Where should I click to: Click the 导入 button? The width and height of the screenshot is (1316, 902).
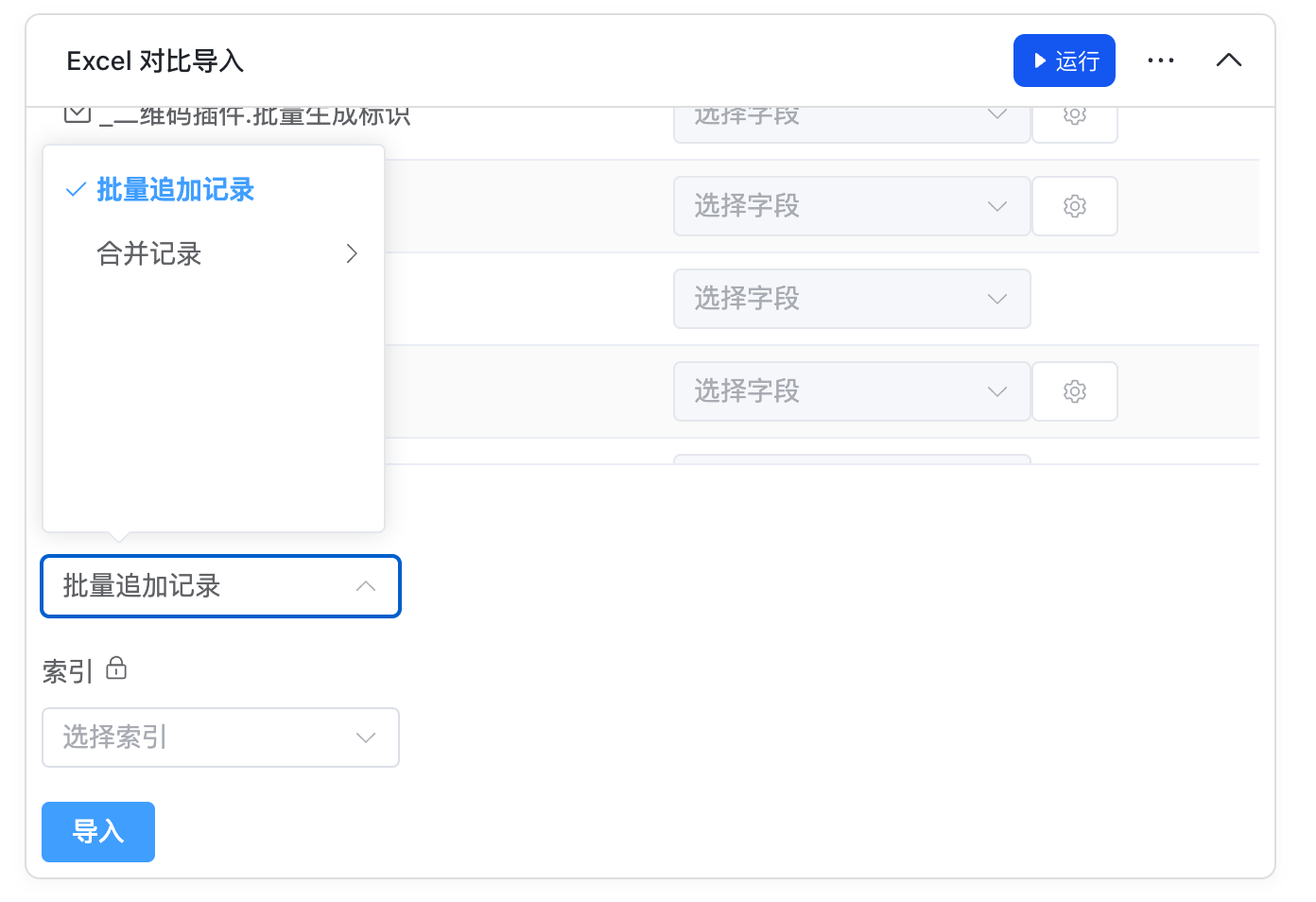tap(98, 832)
